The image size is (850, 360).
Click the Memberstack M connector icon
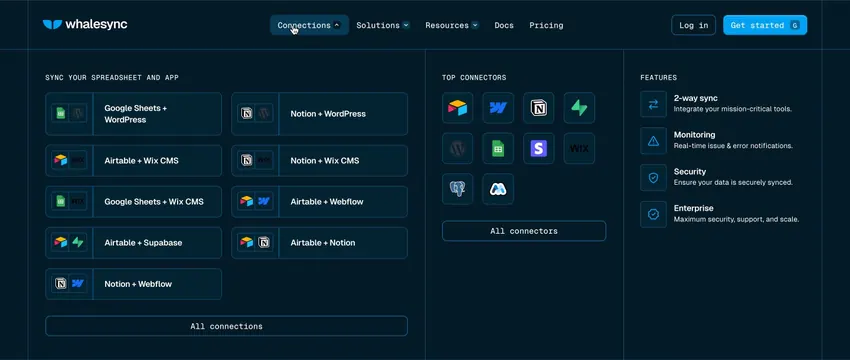[498, 189]
